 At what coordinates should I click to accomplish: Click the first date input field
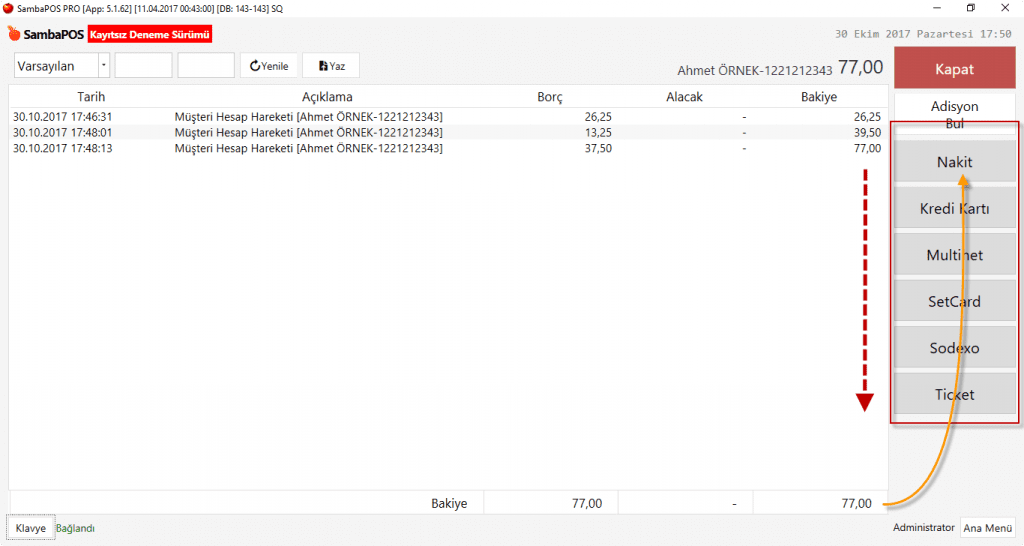pyautogui.click(x=143, y=66)
